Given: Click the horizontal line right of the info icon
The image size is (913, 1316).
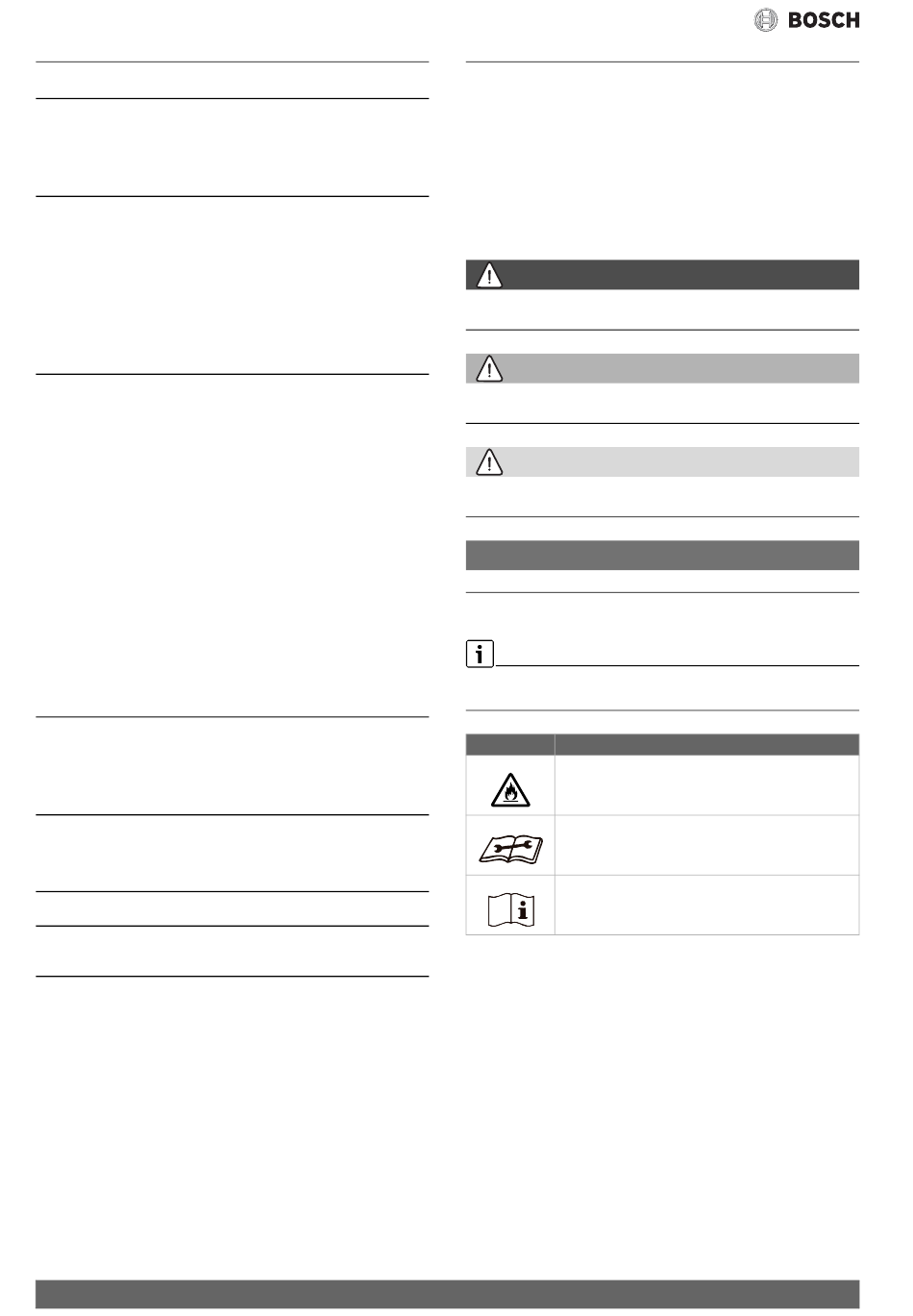Looking at the screenshot, I should (x=677, y=665).
